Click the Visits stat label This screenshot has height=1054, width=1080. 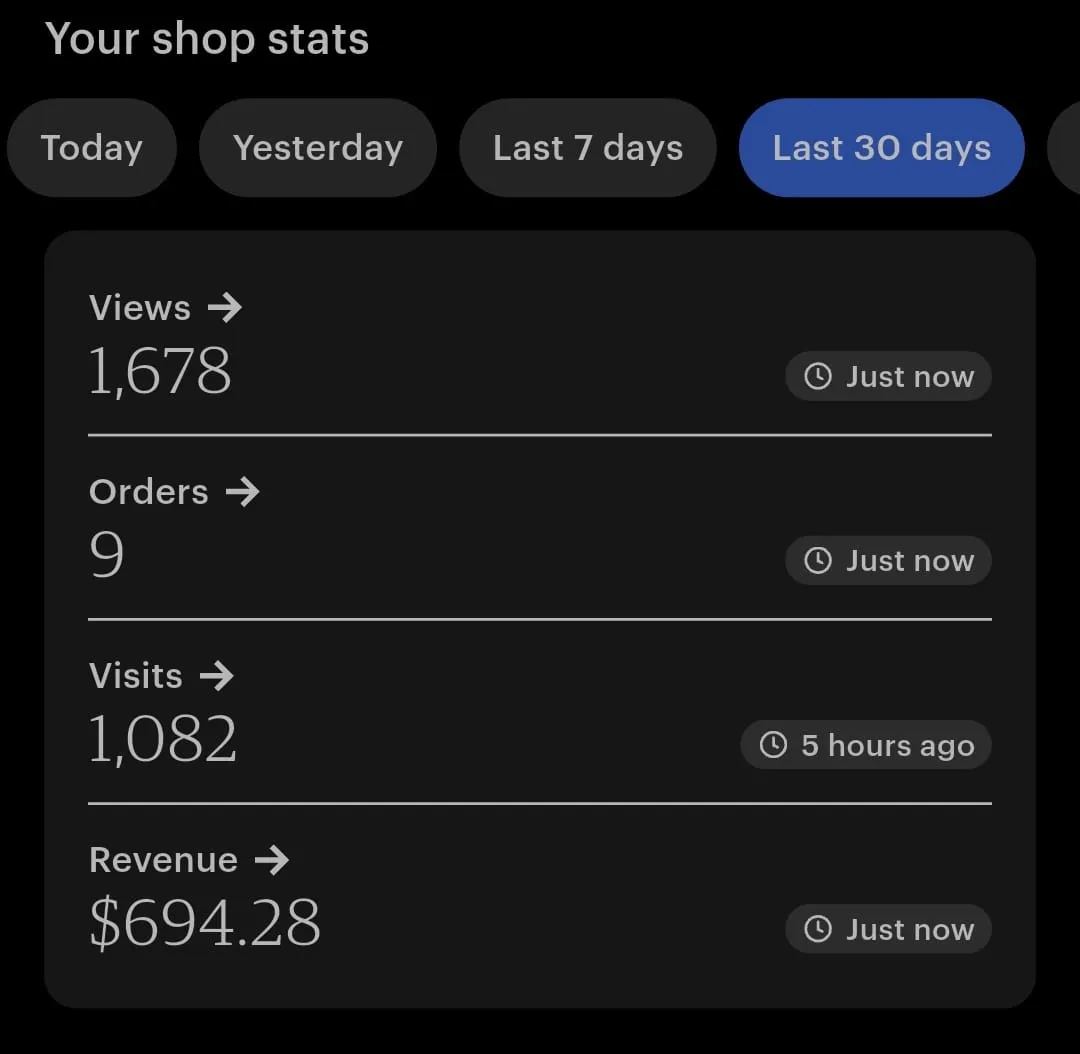coord(136,676)
